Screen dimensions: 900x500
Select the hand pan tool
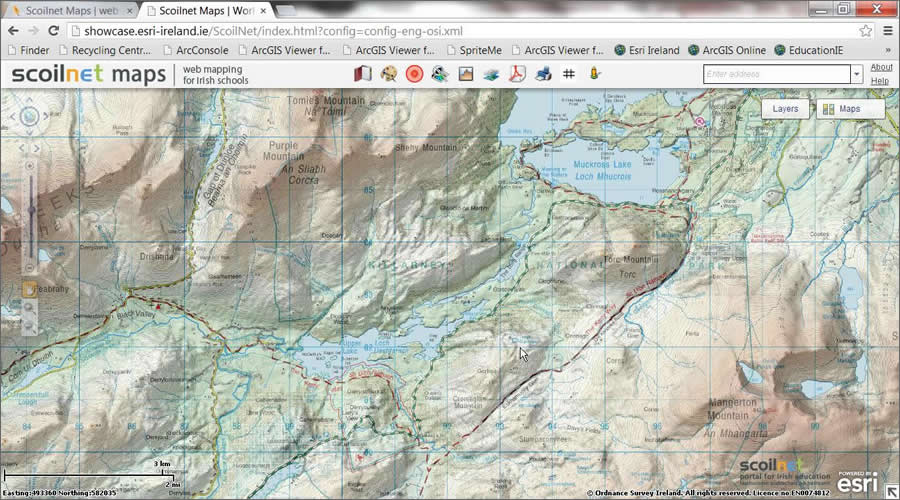click(x=29, y=289)
